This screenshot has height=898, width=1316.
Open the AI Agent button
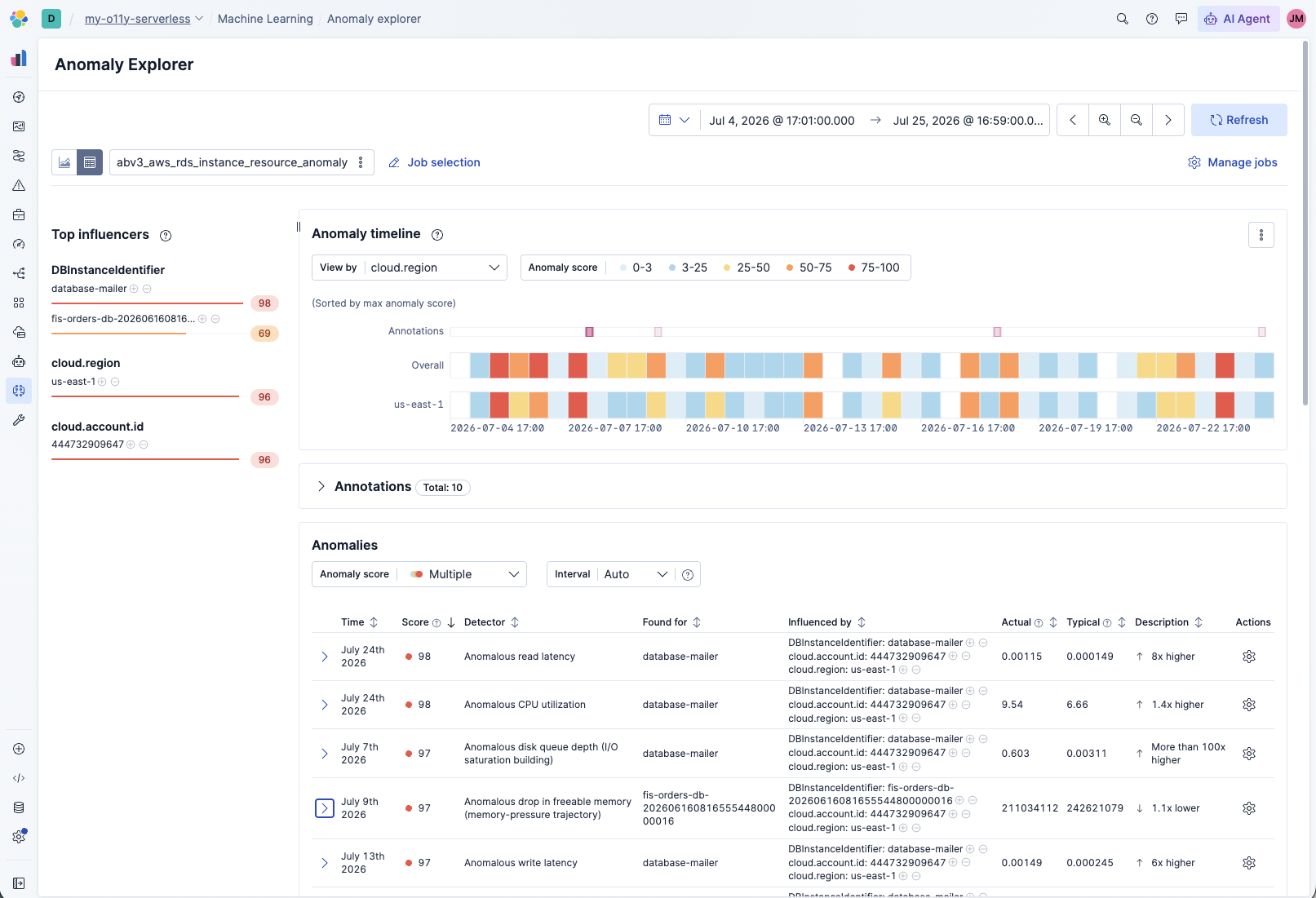[x=1238, y=19]
